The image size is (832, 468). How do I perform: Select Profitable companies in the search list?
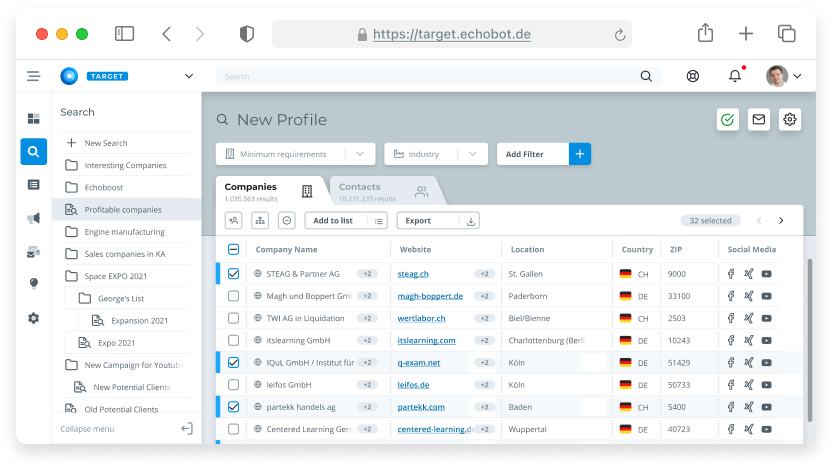coord(123,210)
